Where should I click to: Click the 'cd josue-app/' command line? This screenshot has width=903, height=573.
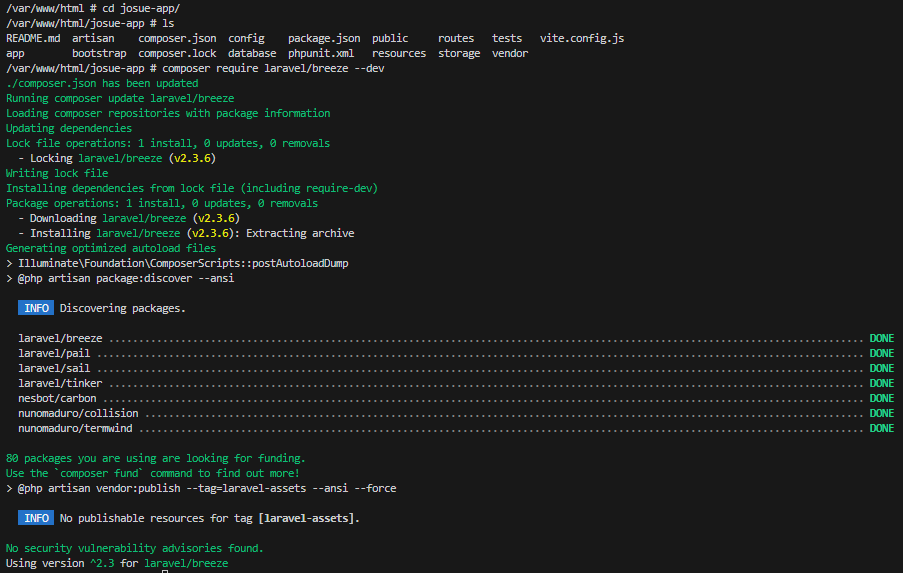coord(93,9)
